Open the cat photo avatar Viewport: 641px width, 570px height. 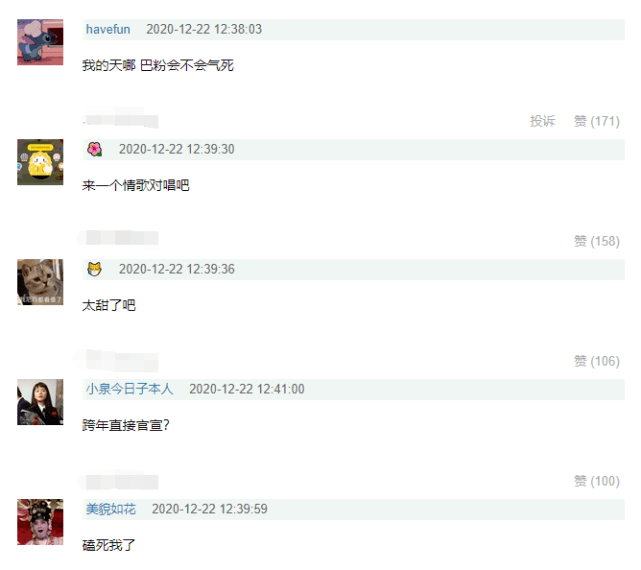point(40,282)
